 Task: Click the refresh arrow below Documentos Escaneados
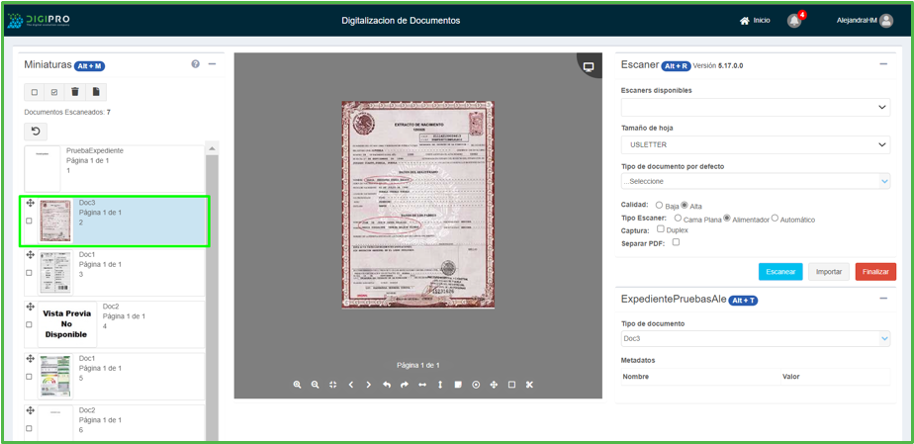point(35,131)
